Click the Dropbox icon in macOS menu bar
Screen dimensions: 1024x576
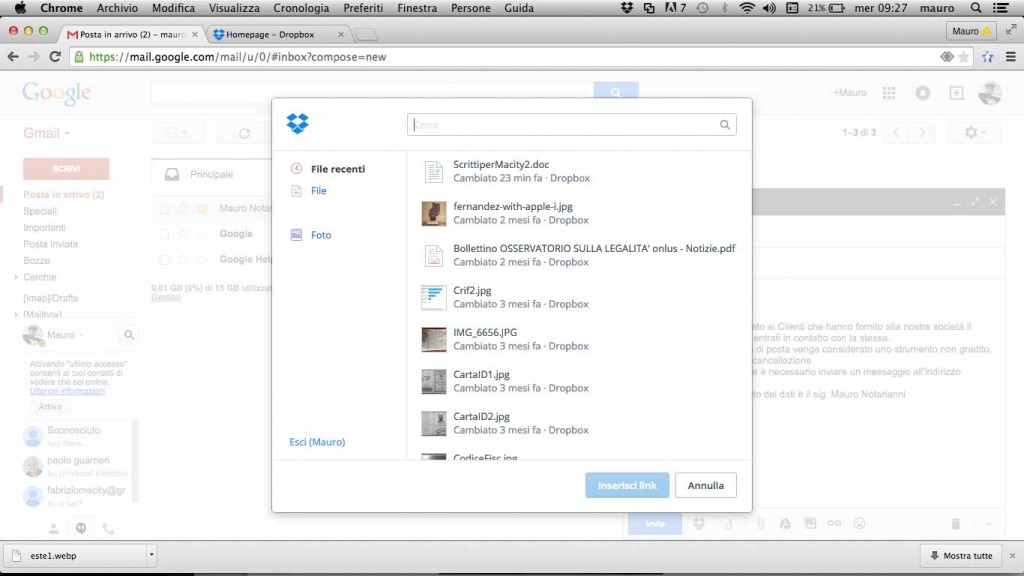tap(627, 8)
